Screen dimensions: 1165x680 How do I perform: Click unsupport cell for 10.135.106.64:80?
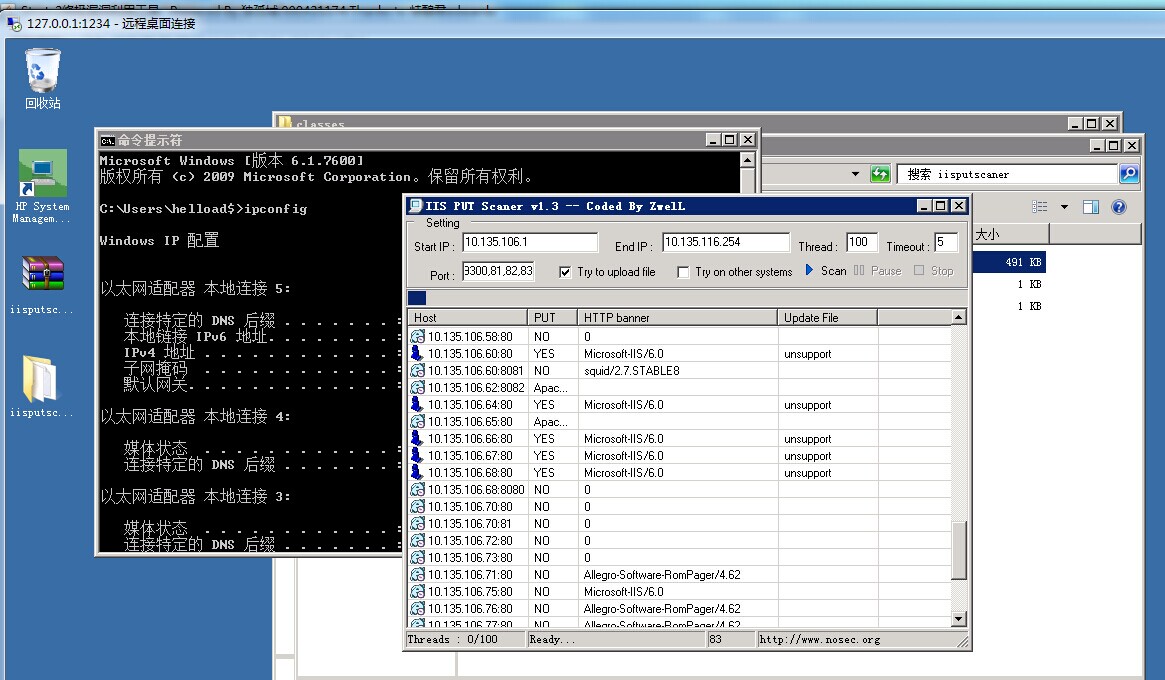(808, 405)
